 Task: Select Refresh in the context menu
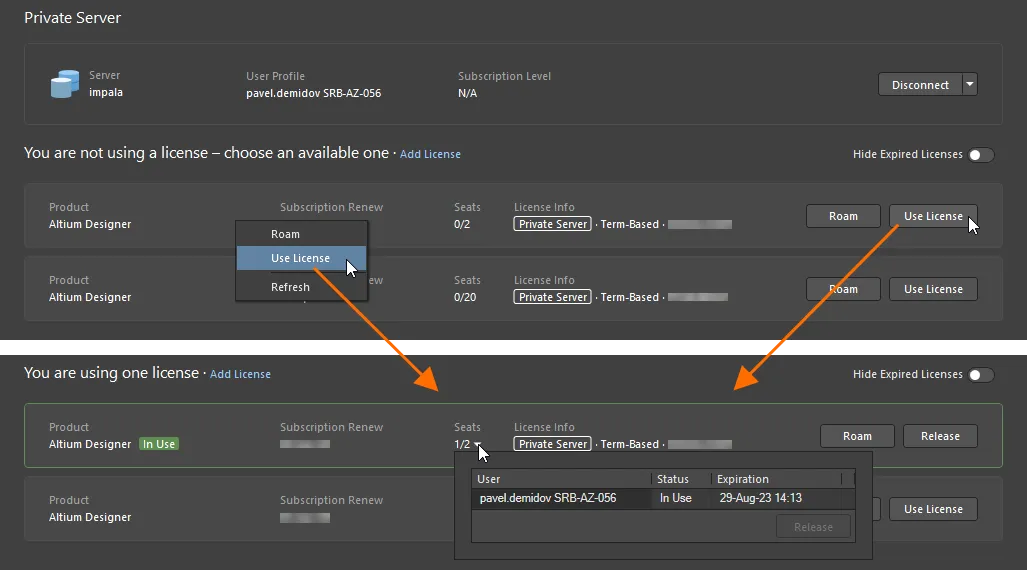[x=301, y=287]
